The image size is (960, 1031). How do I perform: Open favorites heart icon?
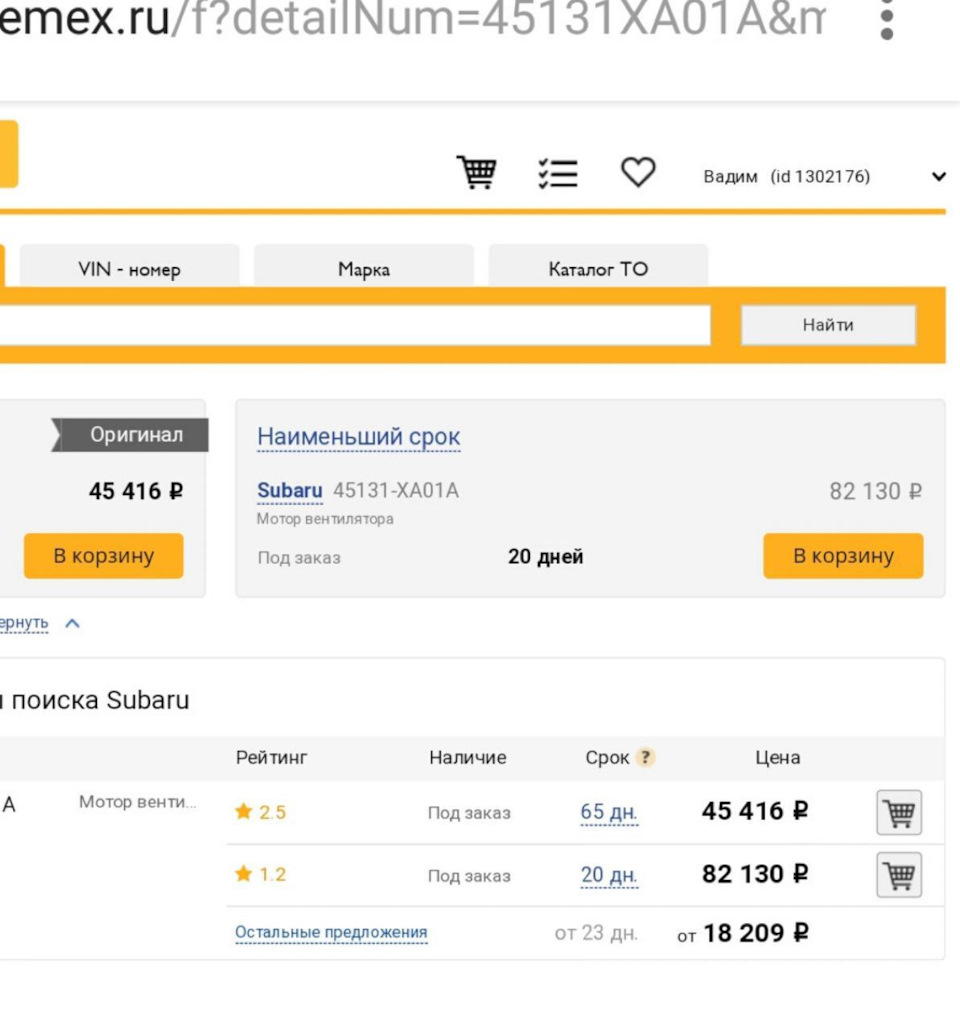638,173
